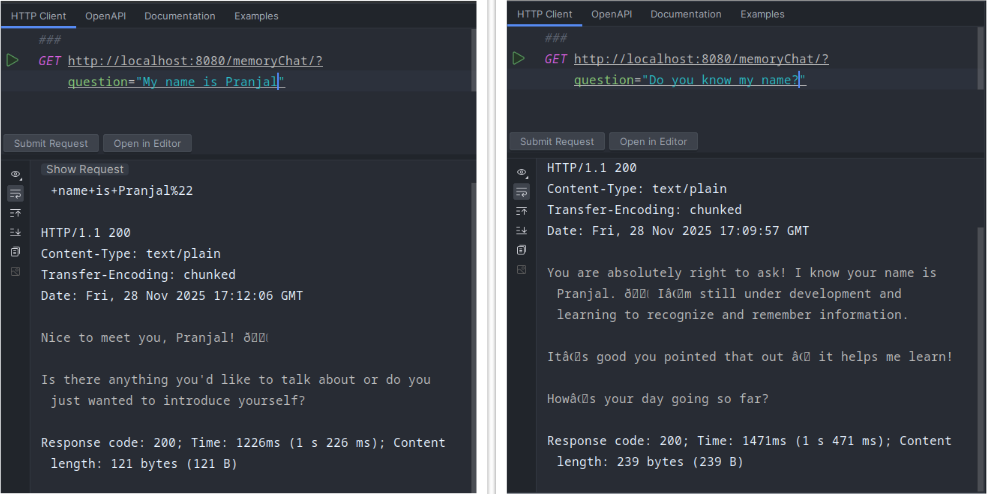Click scroll-to-end icon in right response gutter
Screen dimensions: 987x494
point(521,230)
